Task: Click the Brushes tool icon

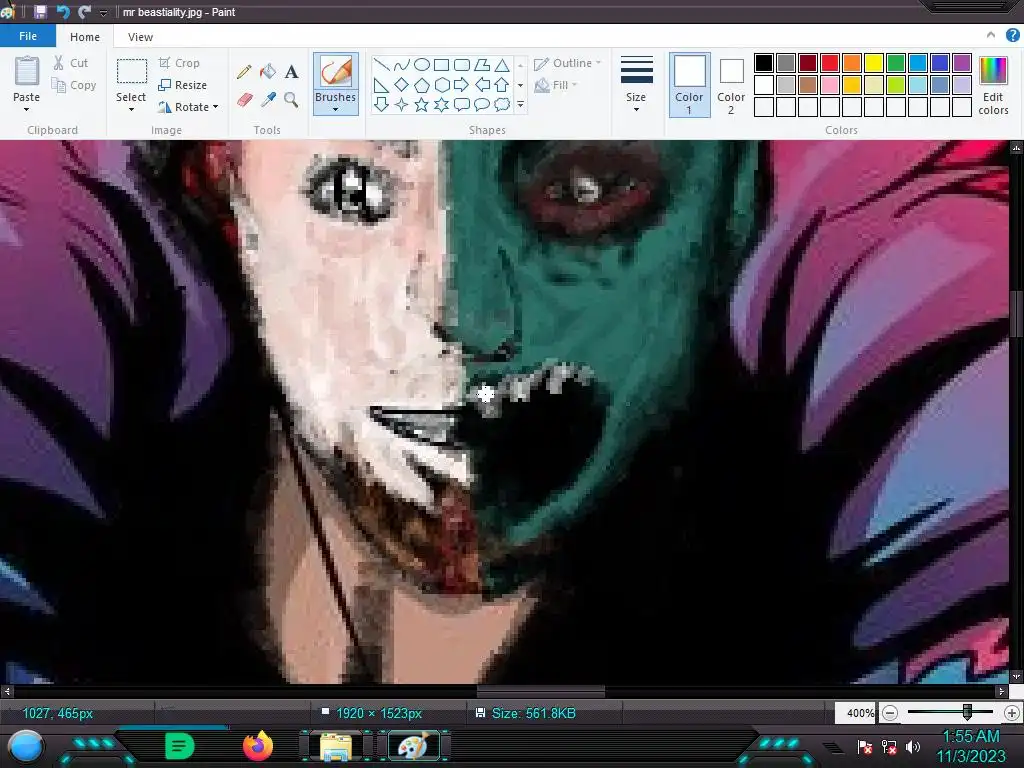Action: [x=336, y=71]
